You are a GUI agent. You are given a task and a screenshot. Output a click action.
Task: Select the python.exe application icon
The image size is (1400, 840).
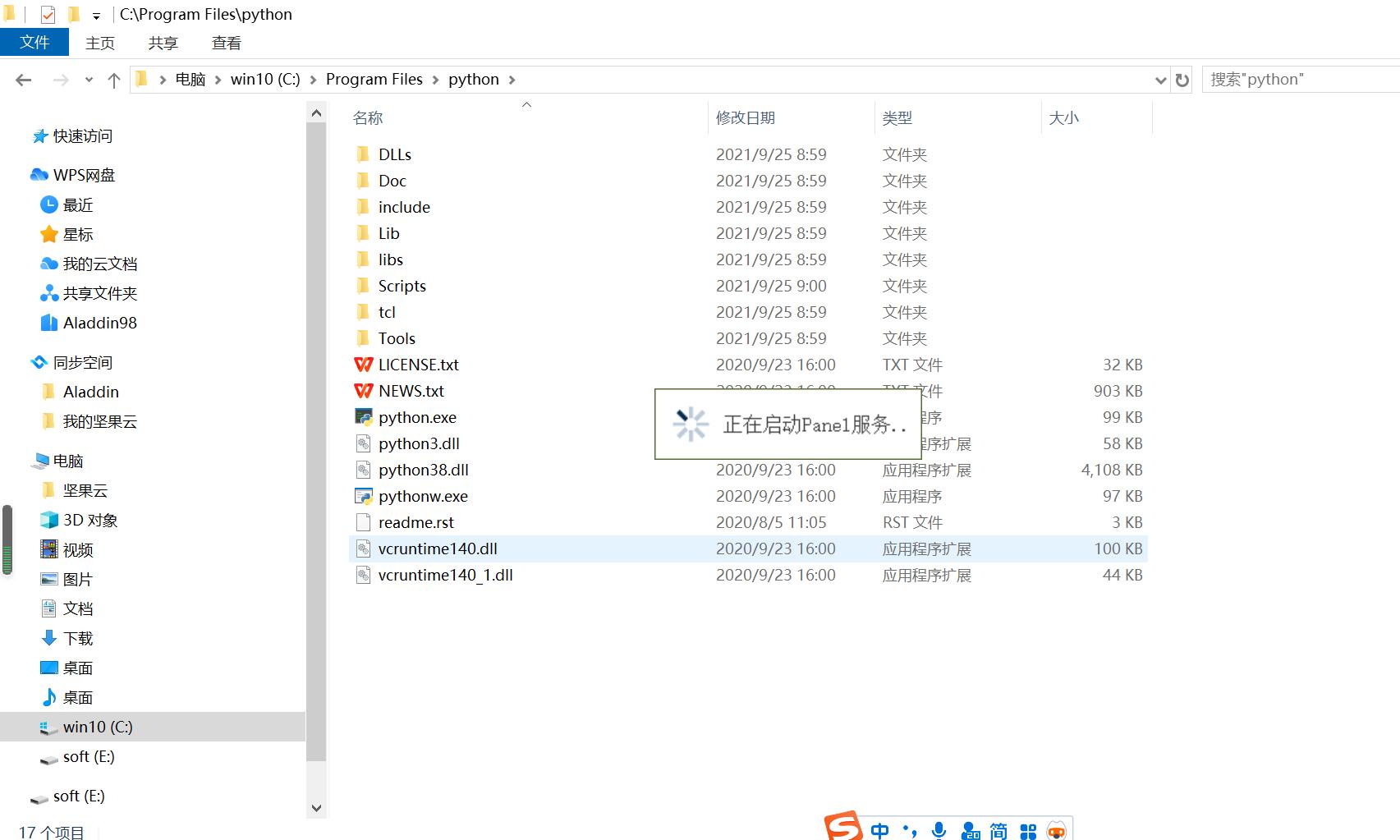coord(363,417)
